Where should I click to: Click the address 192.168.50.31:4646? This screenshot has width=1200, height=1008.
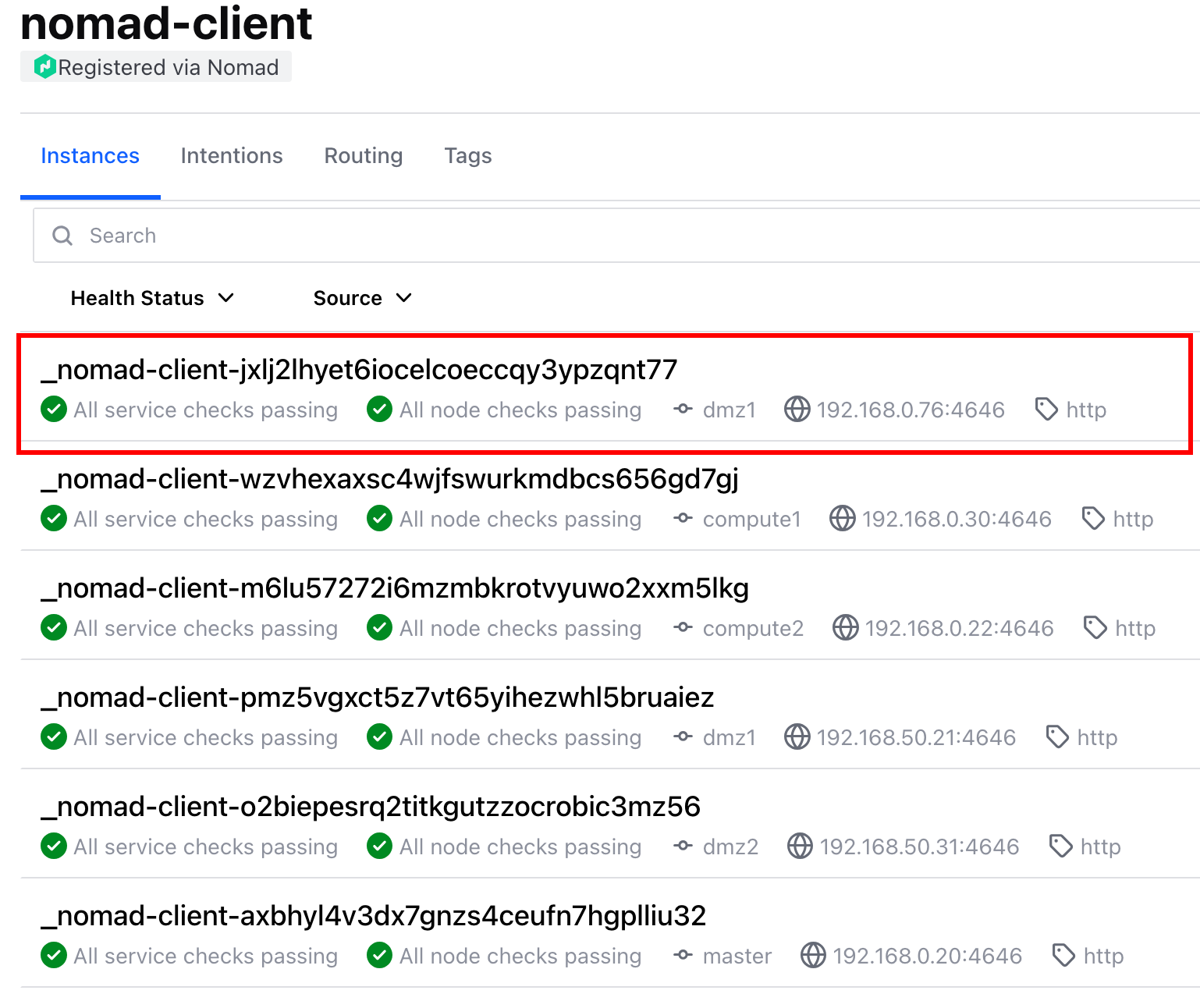click(920, 847)
